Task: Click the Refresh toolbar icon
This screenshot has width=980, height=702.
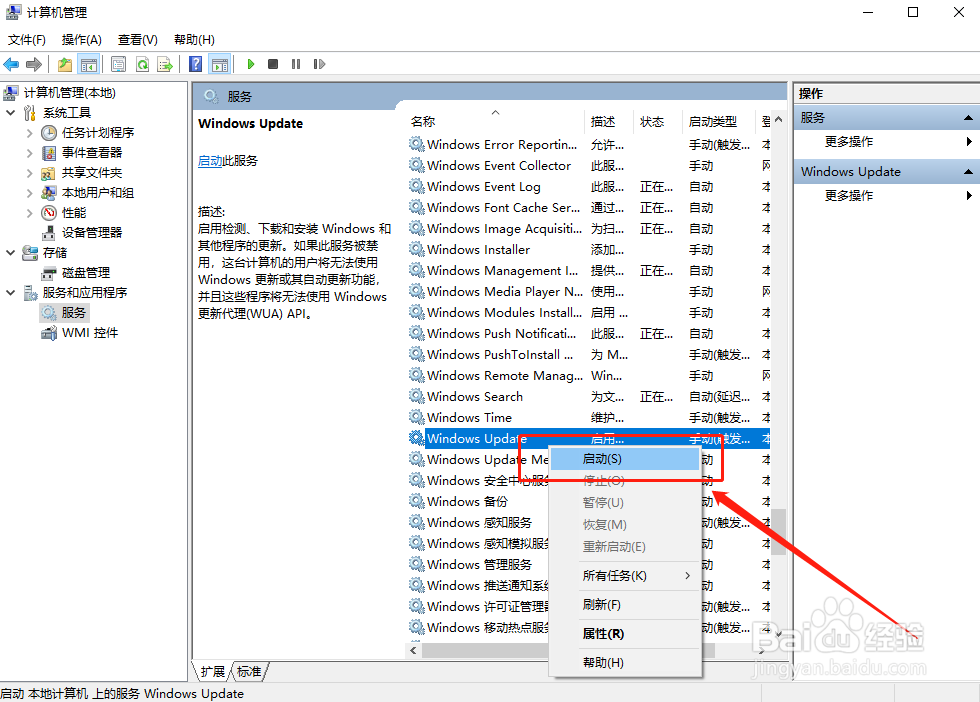Action: 142,64
